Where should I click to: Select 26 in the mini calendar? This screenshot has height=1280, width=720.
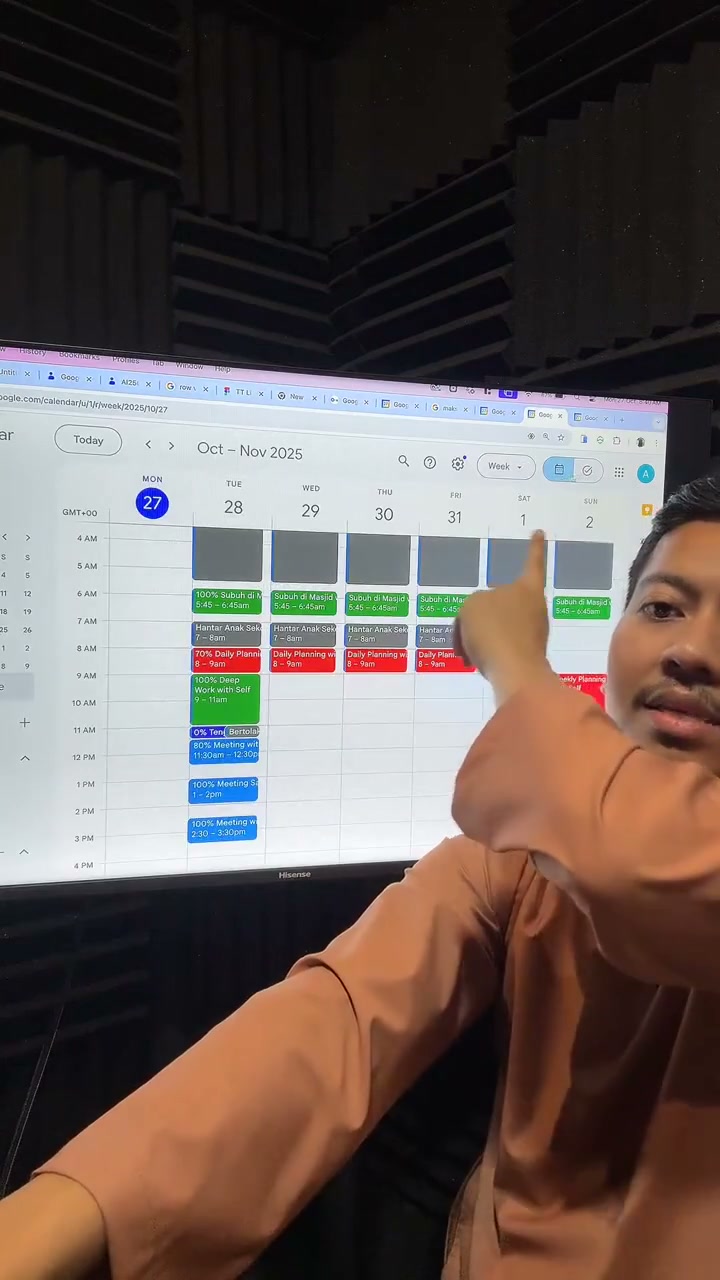(27, 630)
